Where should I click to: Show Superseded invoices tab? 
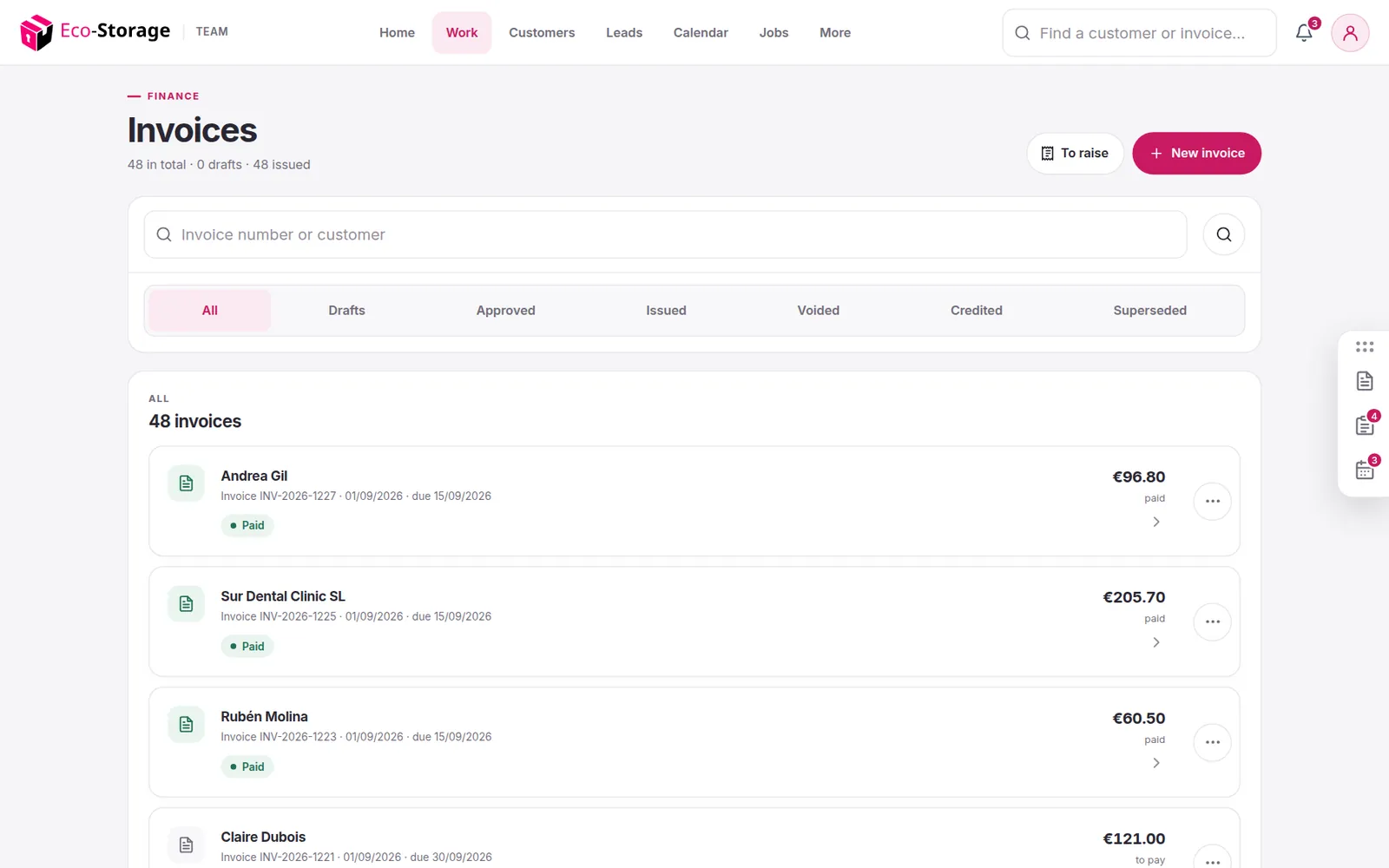(1149, 311)
